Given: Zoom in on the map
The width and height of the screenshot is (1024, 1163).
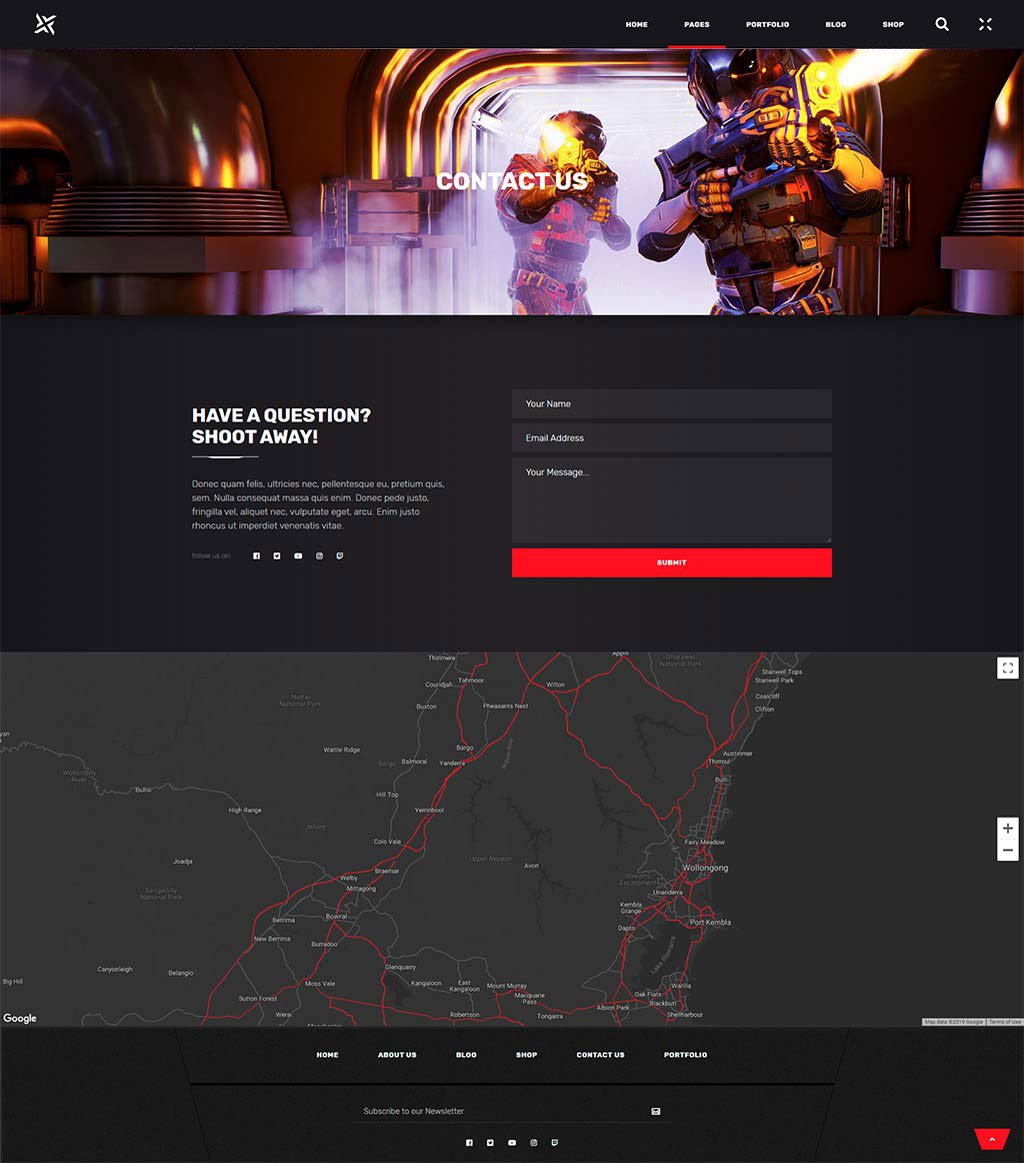Looking at the screenshot, I should pos(1007,828).
